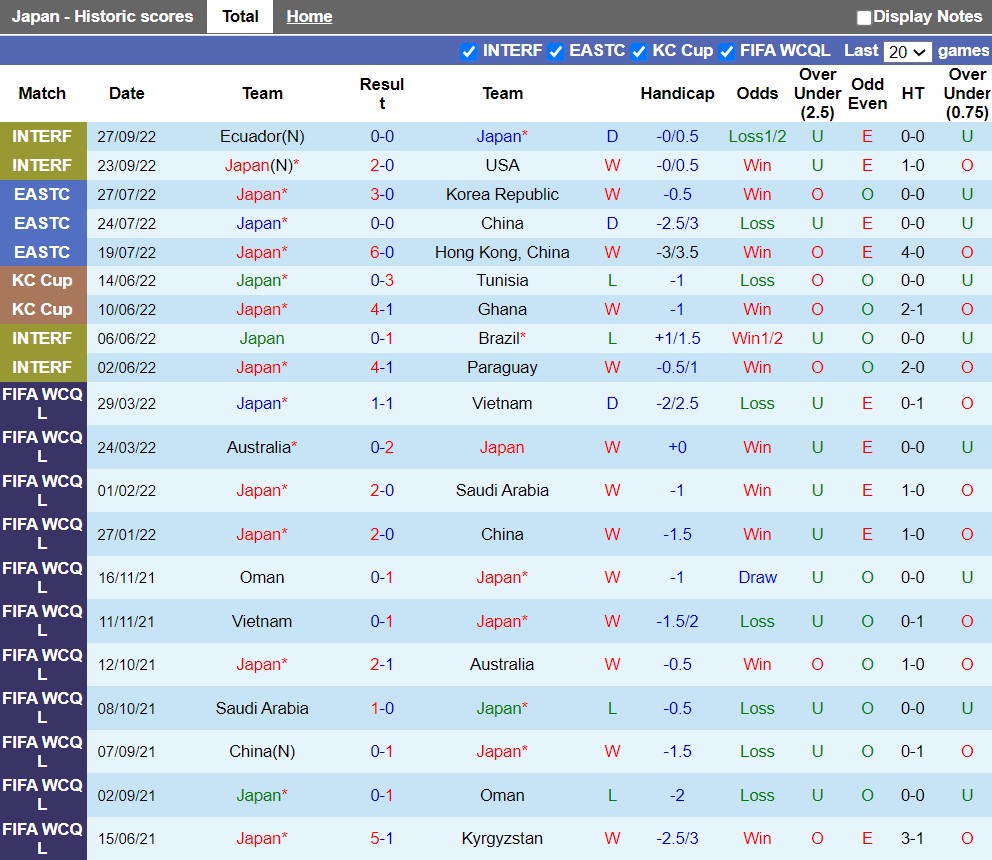
Task: Open the Last games count dropdown
Action: tap(908, 52)
